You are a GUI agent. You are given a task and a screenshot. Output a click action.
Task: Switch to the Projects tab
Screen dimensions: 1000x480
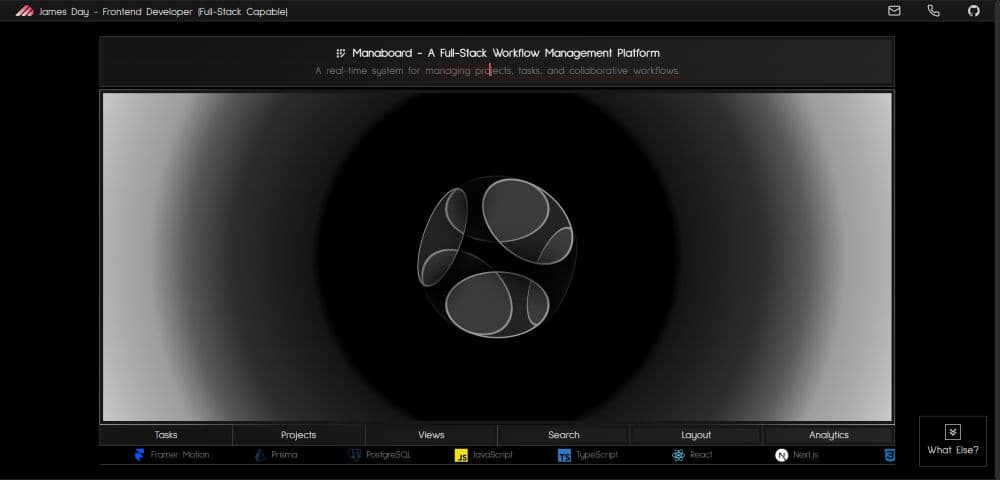point(298,435)
